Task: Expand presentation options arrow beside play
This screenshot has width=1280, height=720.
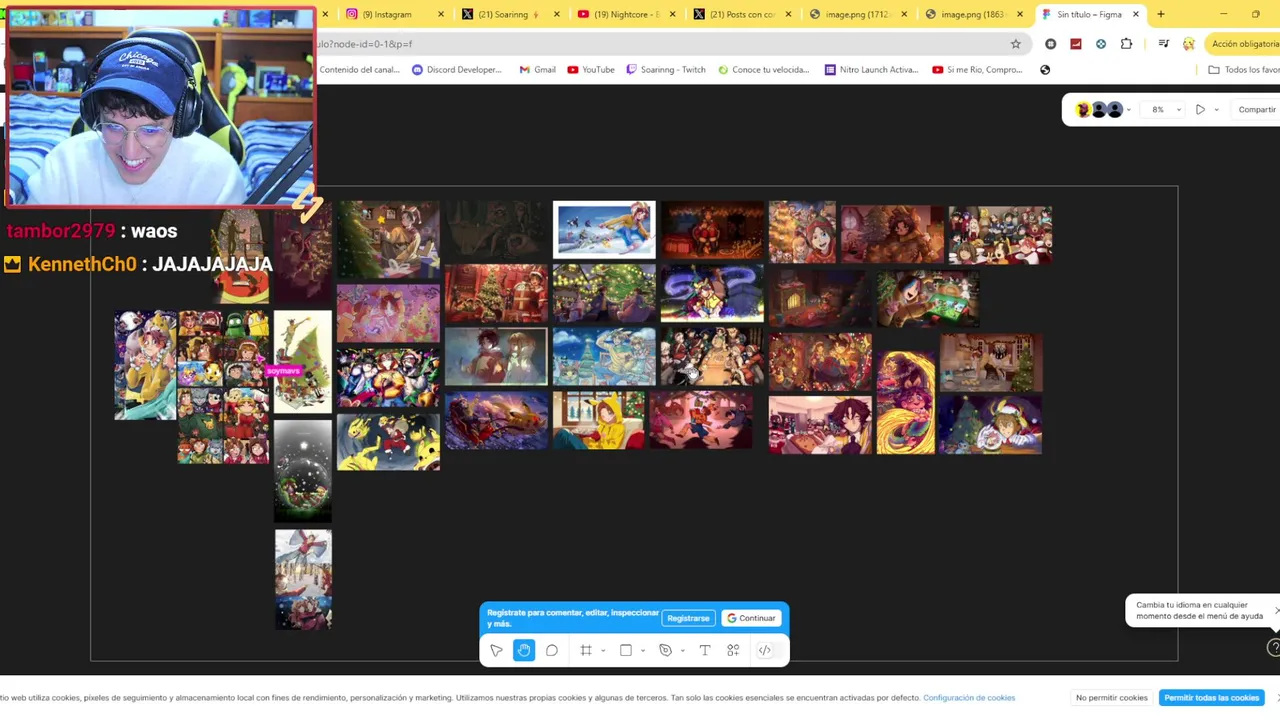Action: tap(1216, 110)
